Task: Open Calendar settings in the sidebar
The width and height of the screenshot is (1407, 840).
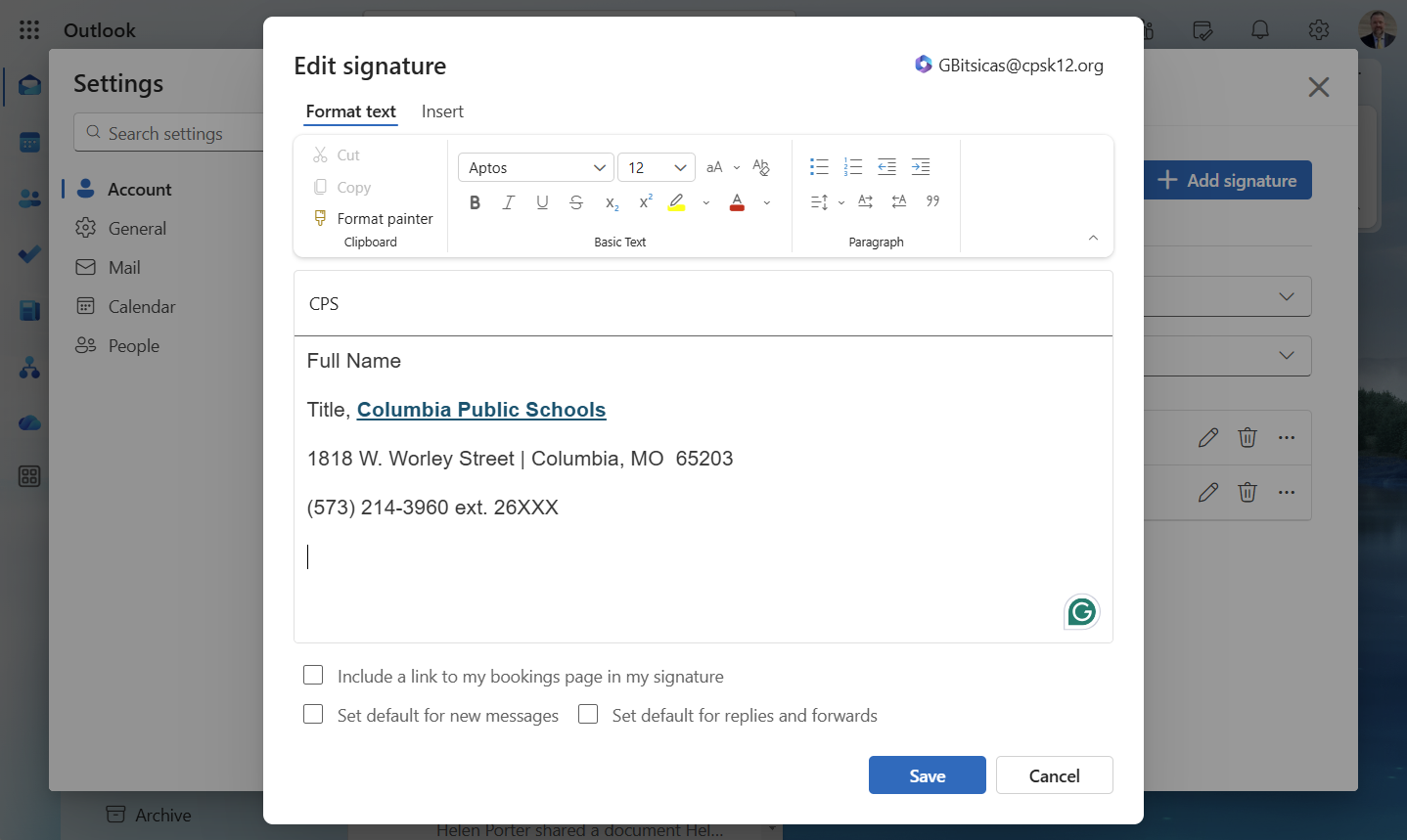Action: point(142,306)
